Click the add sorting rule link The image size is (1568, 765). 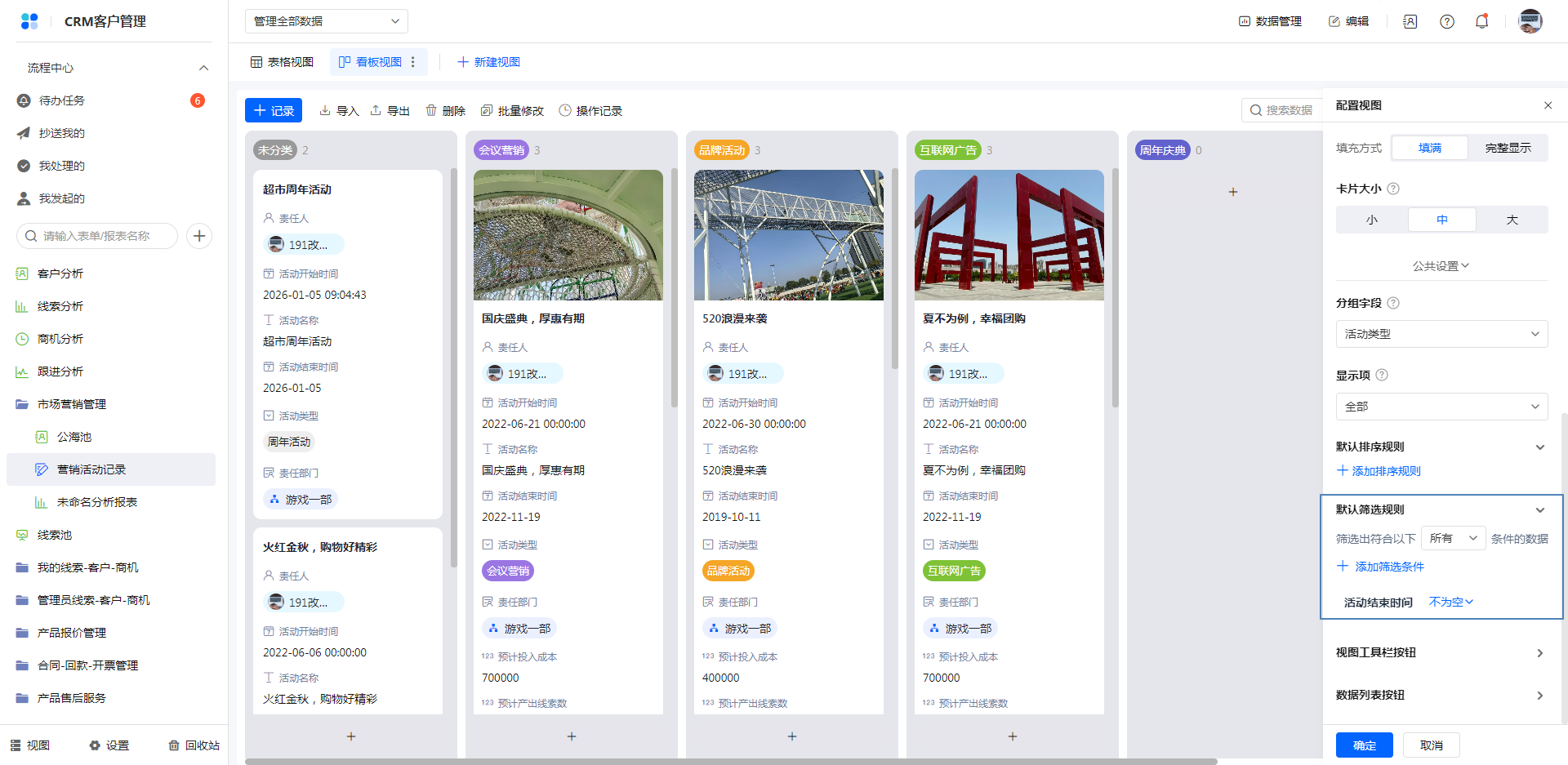pyautogui.click(x=1379, y=471)
